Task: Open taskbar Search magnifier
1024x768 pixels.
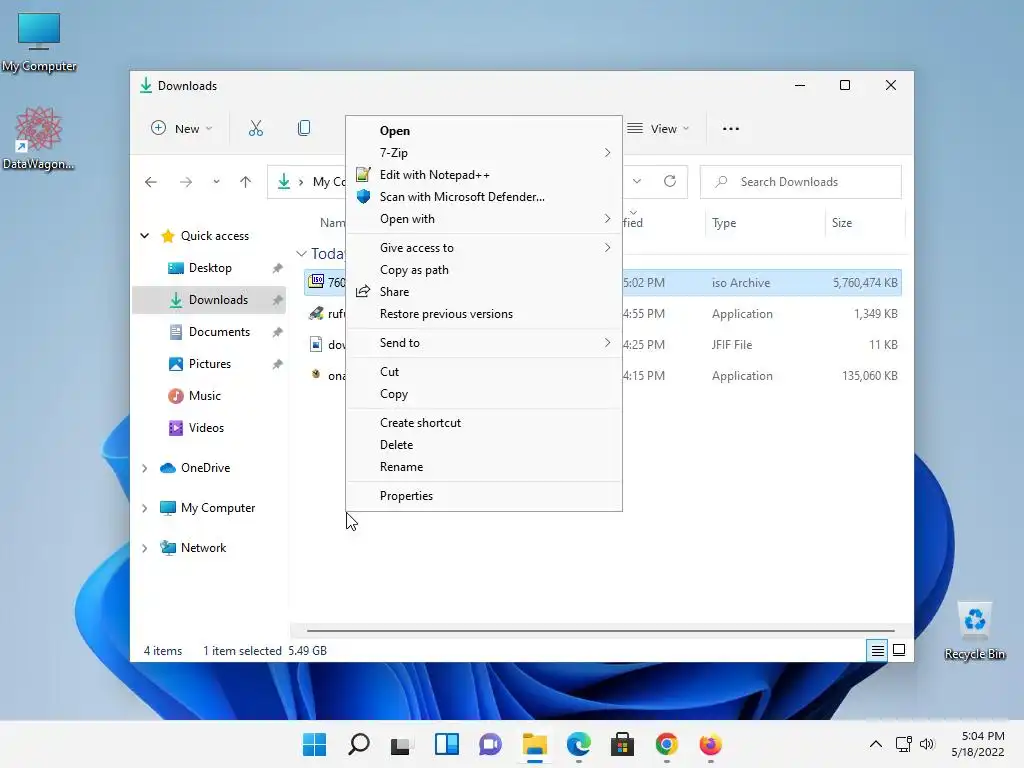Action: (359, 744)
